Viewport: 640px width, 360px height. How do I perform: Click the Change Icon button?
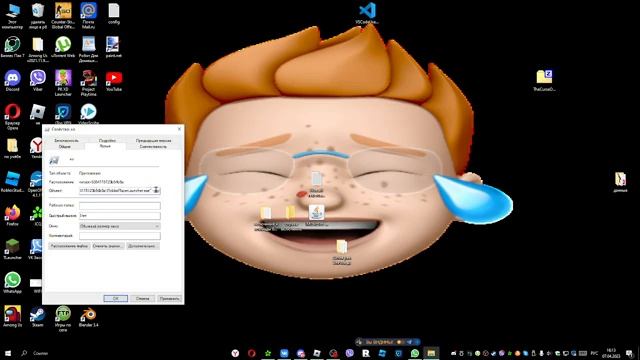pyautogui.click(x=108, y=246)
